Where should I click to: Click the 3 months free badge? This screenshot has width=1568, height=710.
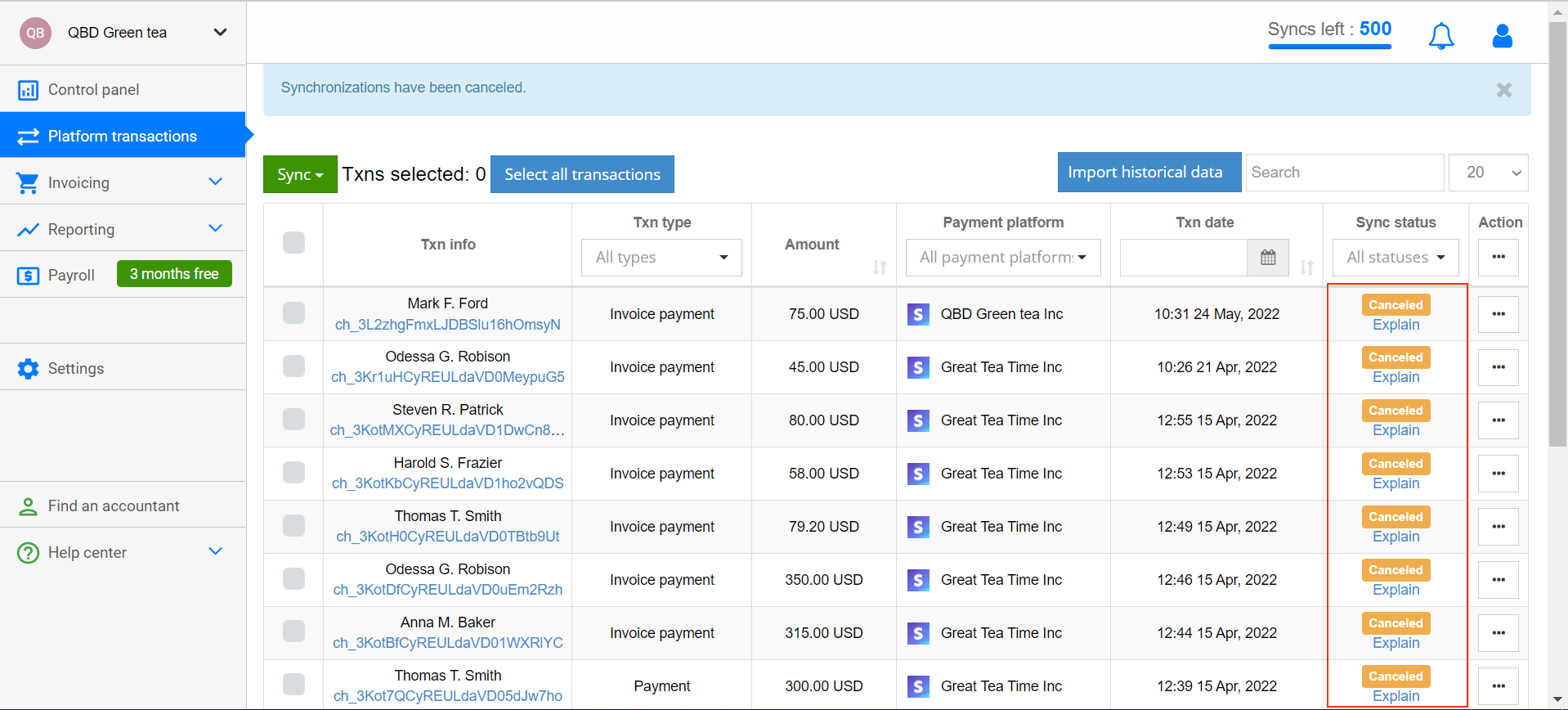click(x=174, y=274)
